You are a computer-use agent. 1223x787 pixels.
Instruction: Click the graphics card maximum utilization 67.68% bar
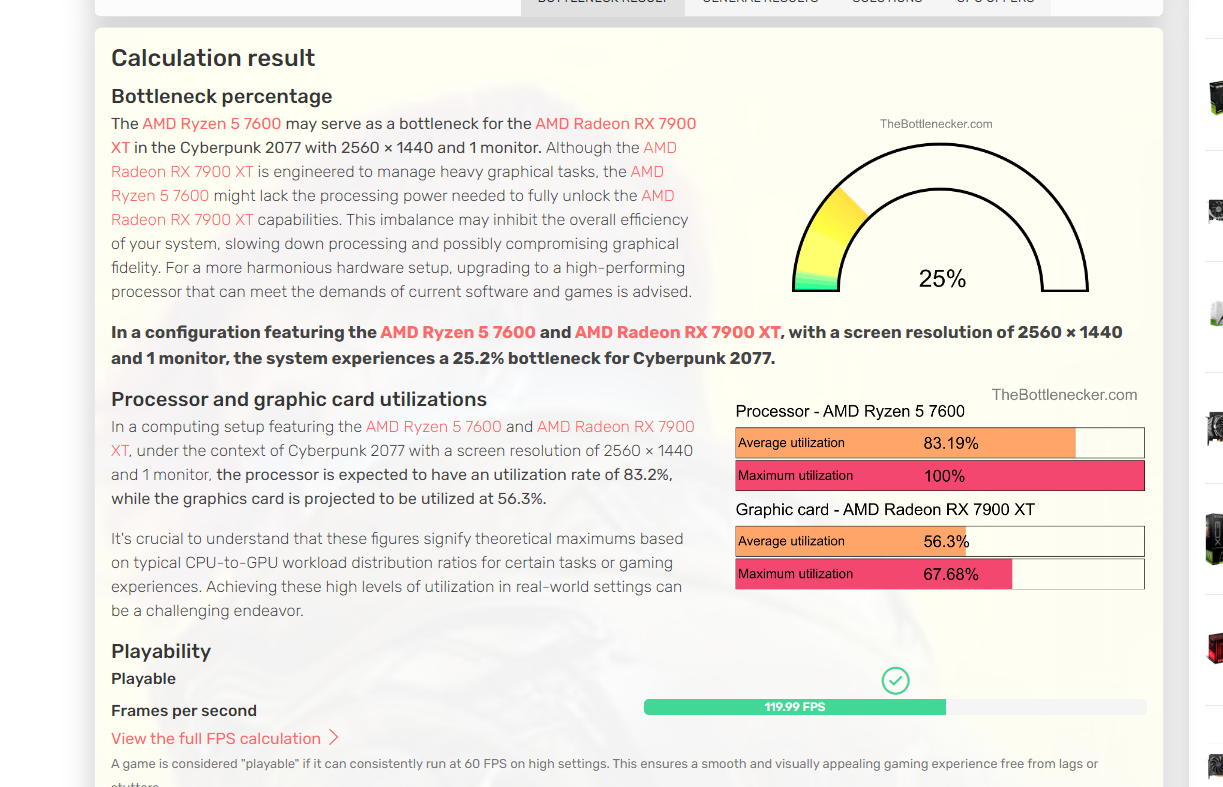click(x=940, y=574)
